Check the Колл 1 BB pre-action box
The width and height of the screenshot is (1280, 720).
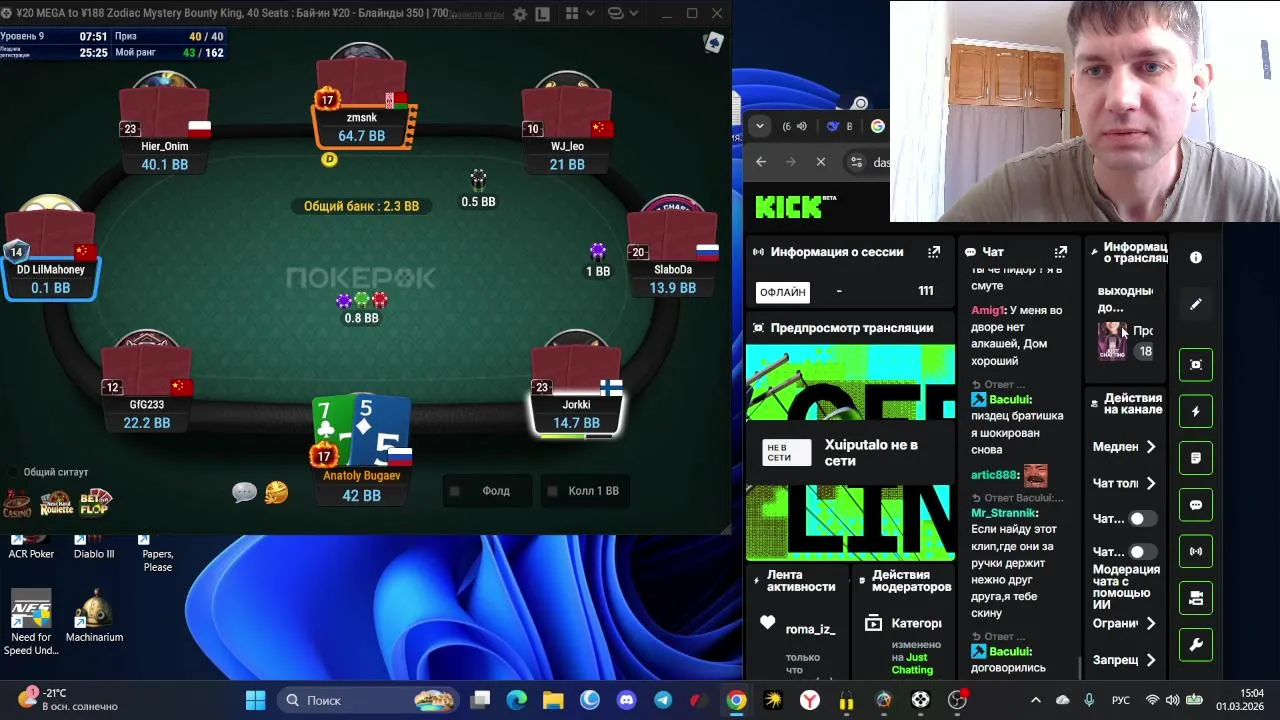552,491
